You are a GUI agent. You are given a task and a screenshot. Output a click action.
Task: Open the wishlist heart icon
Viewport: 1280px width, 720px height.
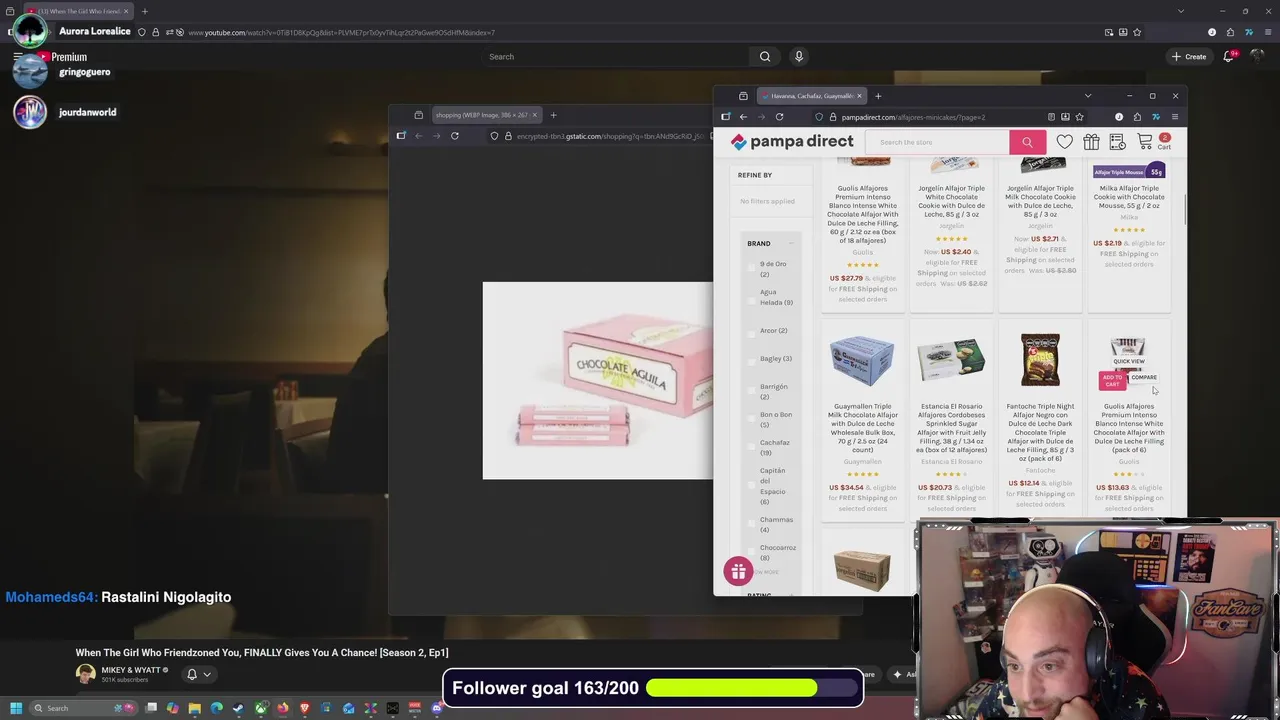click(1065, 142)
